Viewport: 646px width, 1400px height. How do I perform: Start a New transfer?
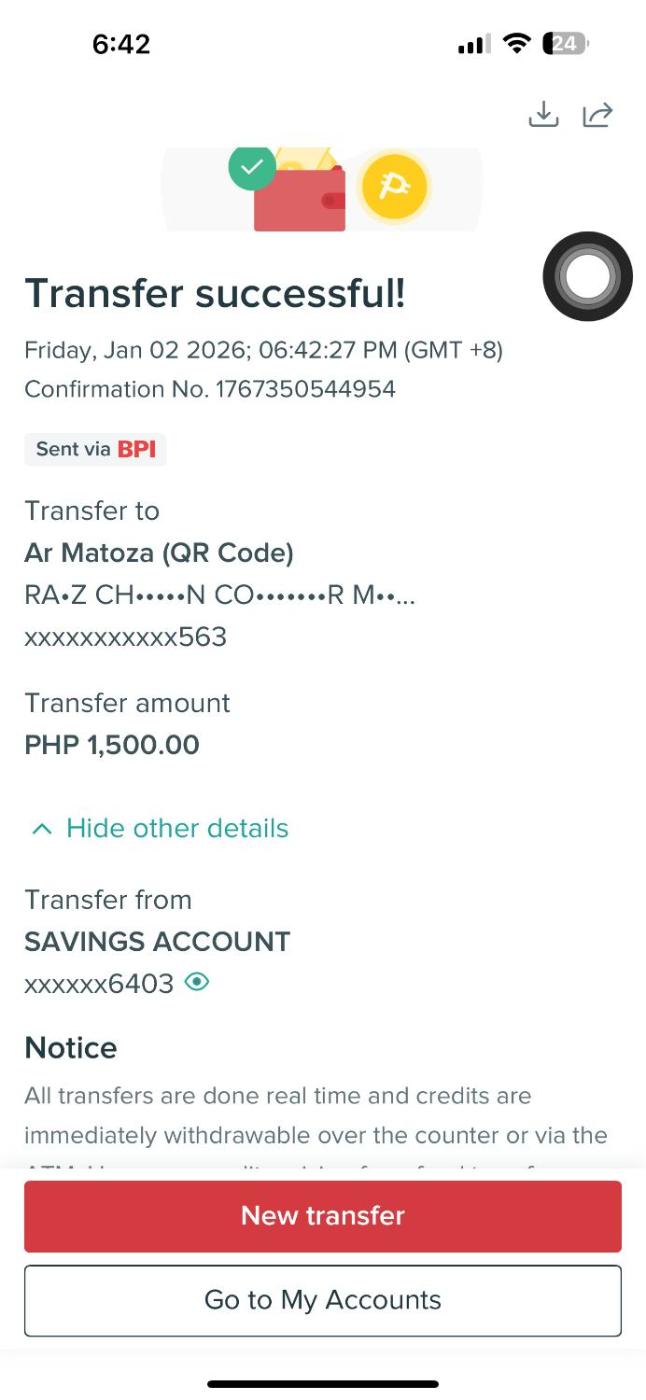[323, 1215]
